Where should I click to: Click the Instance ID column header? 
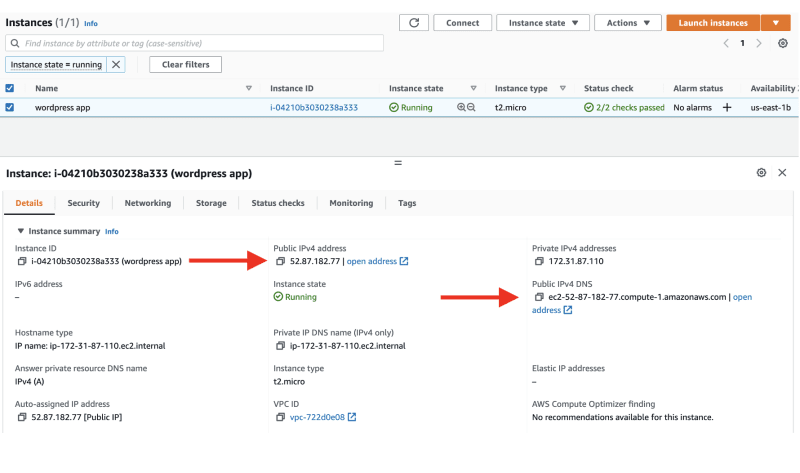coord(292,88)
